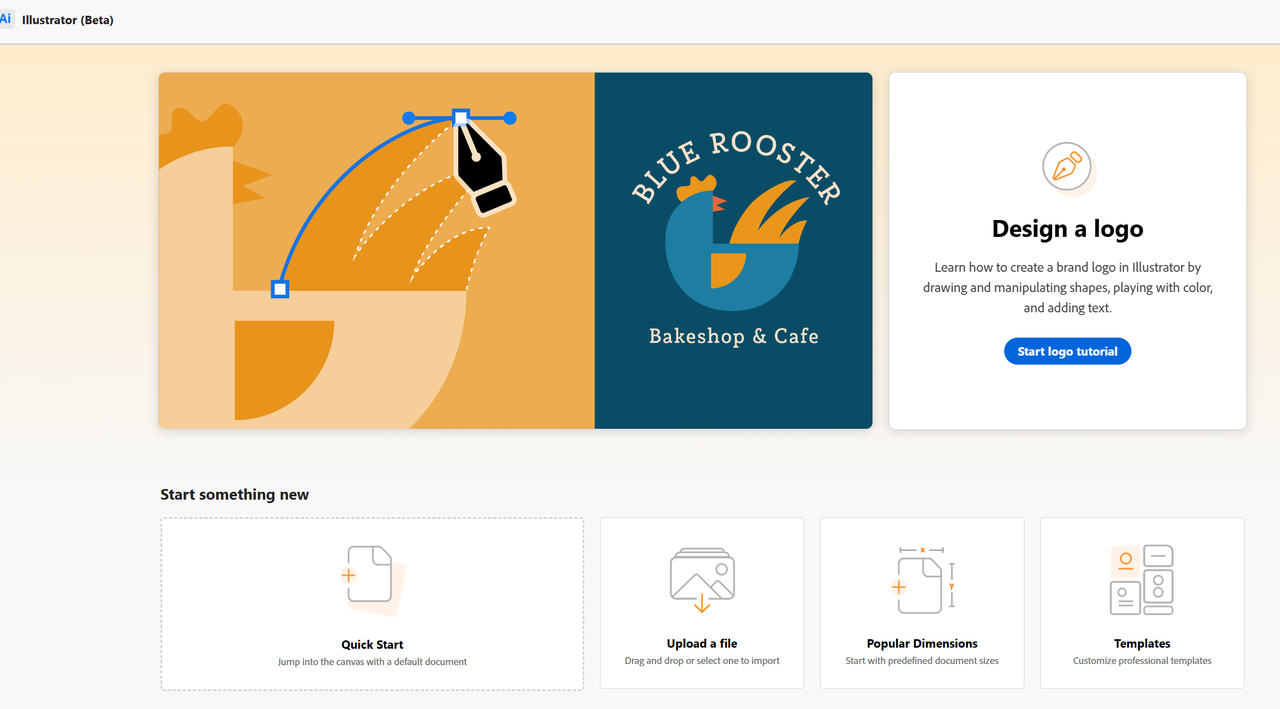Click the Quick Start new document icon

coord(370,578)
